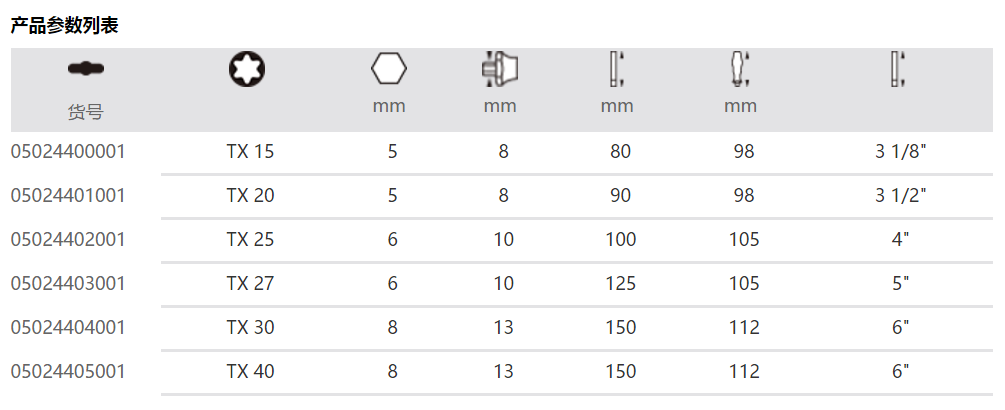Click the 3 1/2" length value

tap(901, 196)
